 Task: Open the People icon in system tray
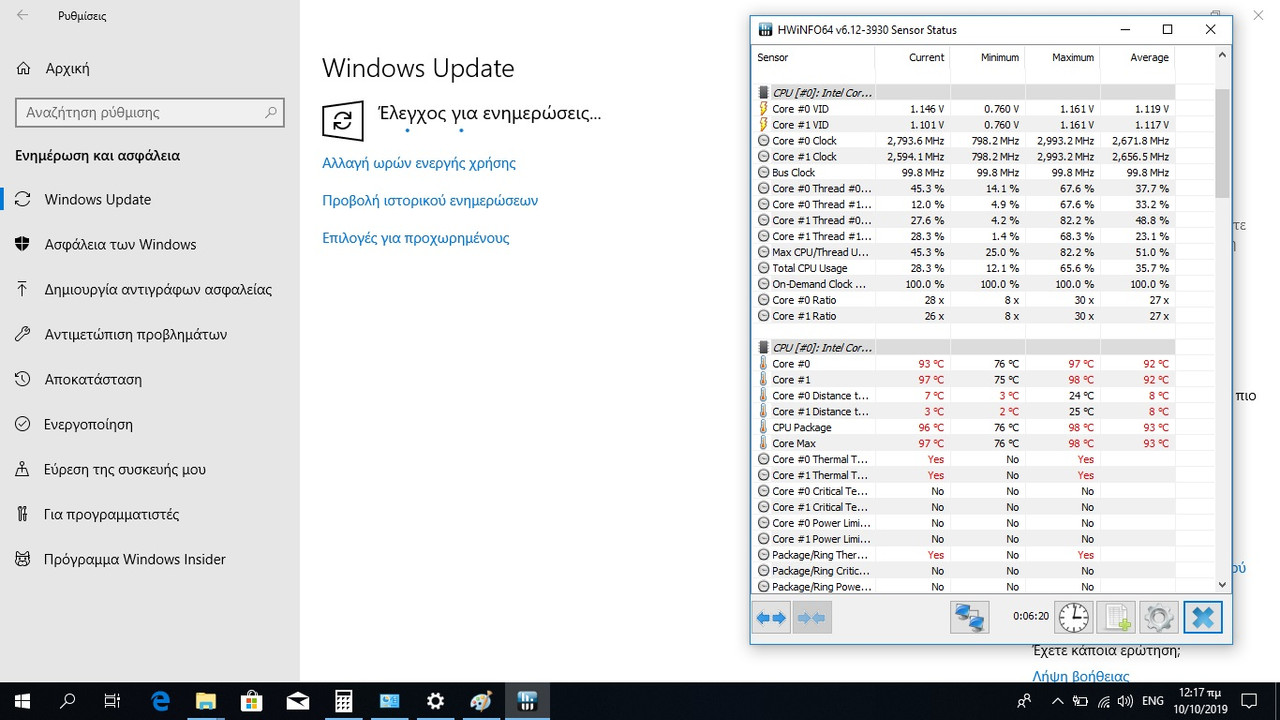click(x=1024, y=701)
